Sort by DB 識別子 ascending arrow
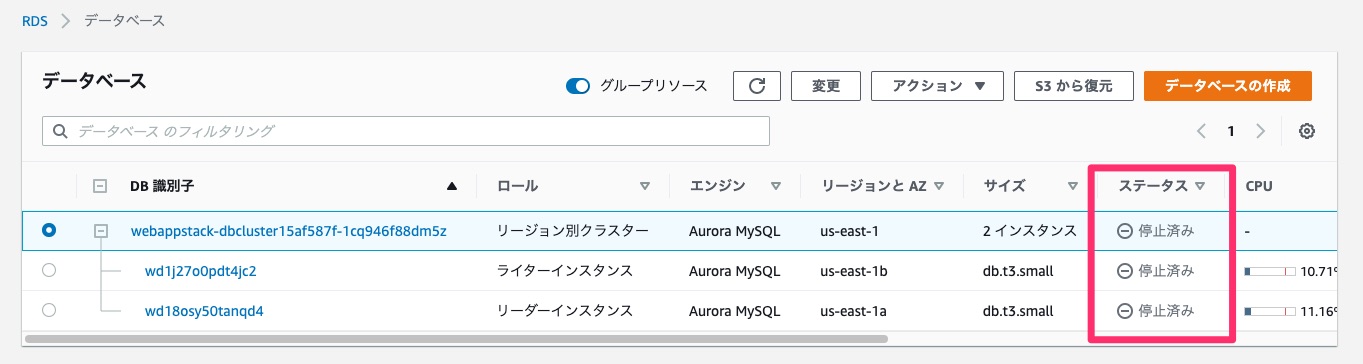 [452, 186]
